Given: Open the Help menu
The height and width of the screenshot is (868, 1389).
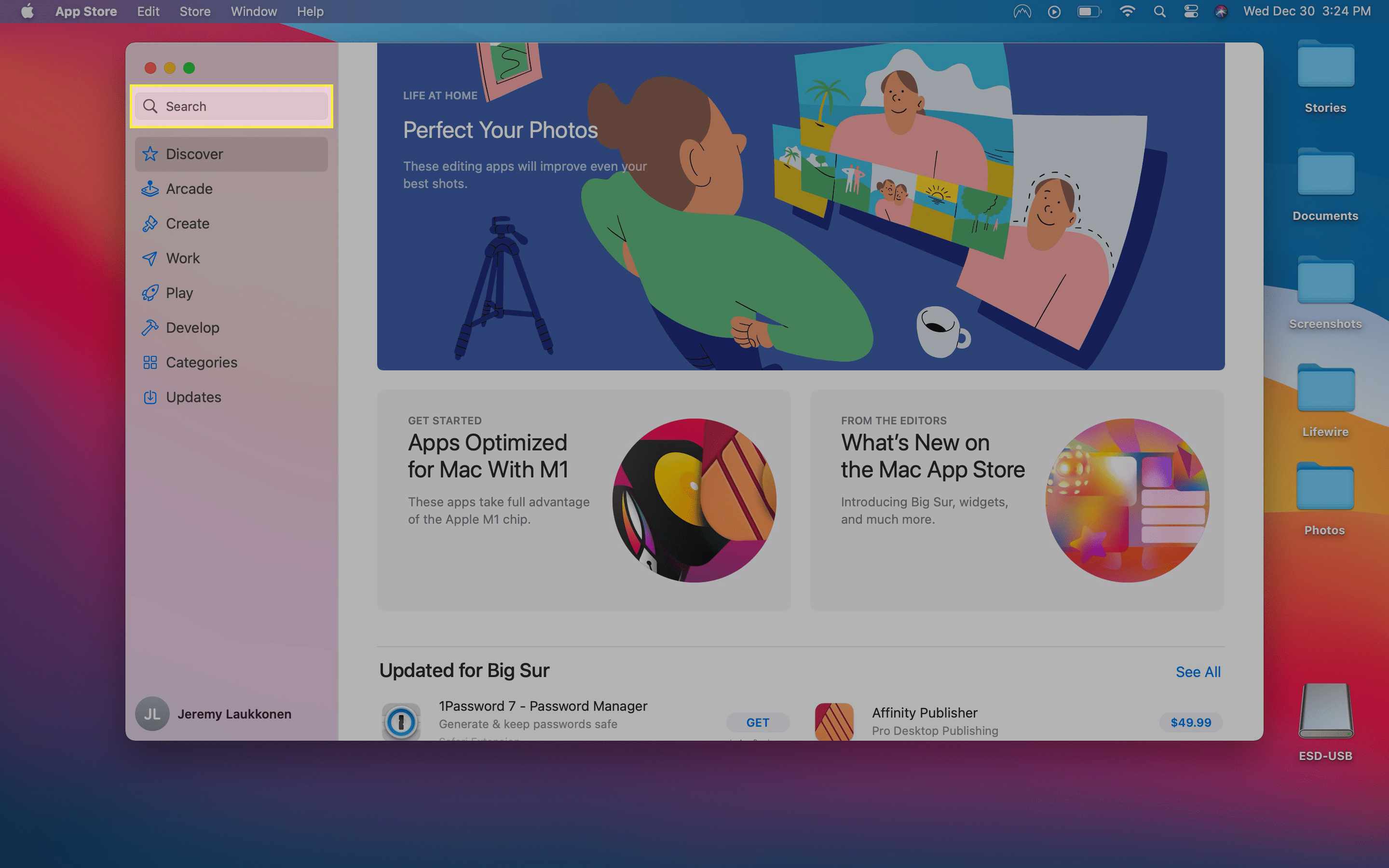Looking at the screenshot, I should 311,11.
